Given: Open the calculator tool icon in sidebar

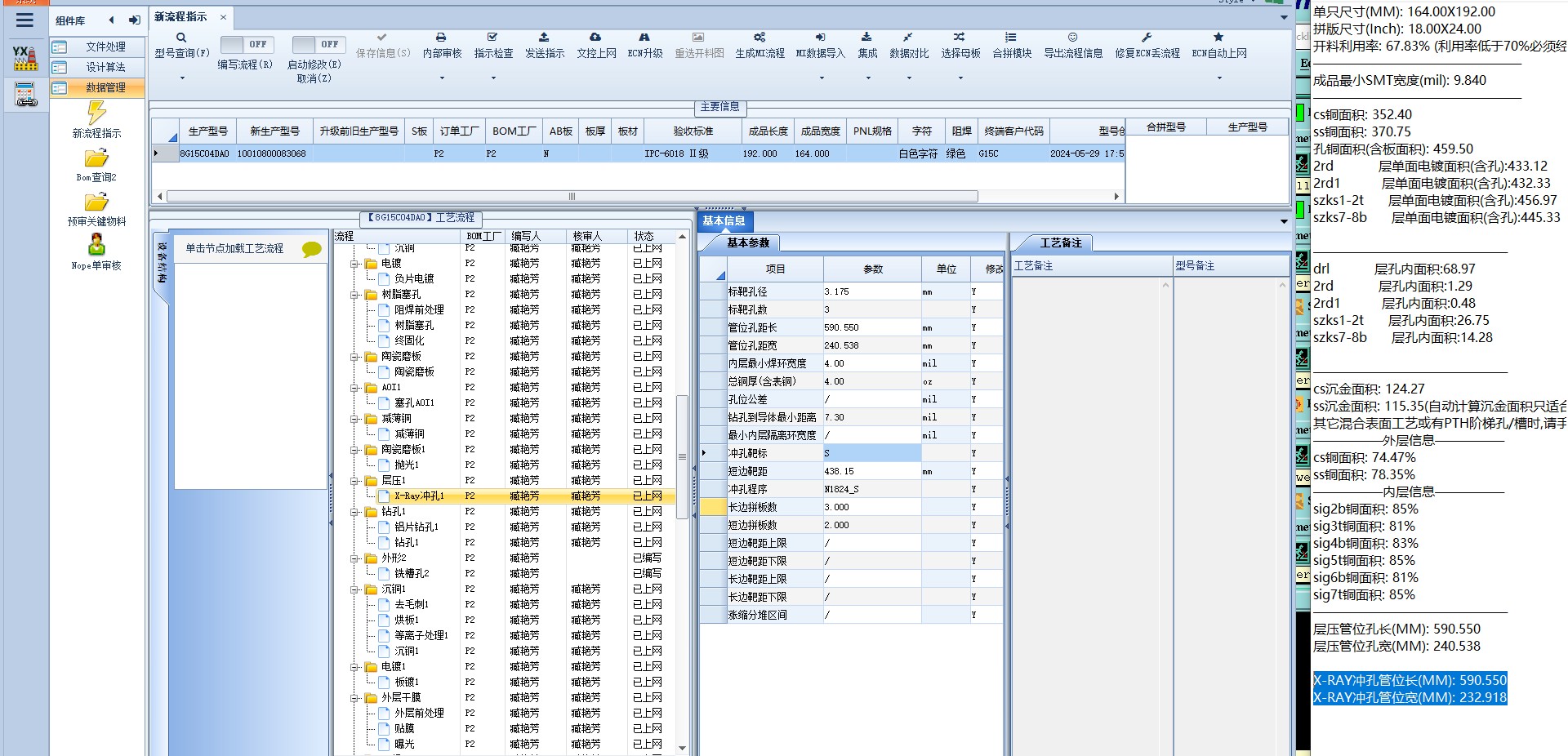Looking at the screenshot, I should click(25, 95).
